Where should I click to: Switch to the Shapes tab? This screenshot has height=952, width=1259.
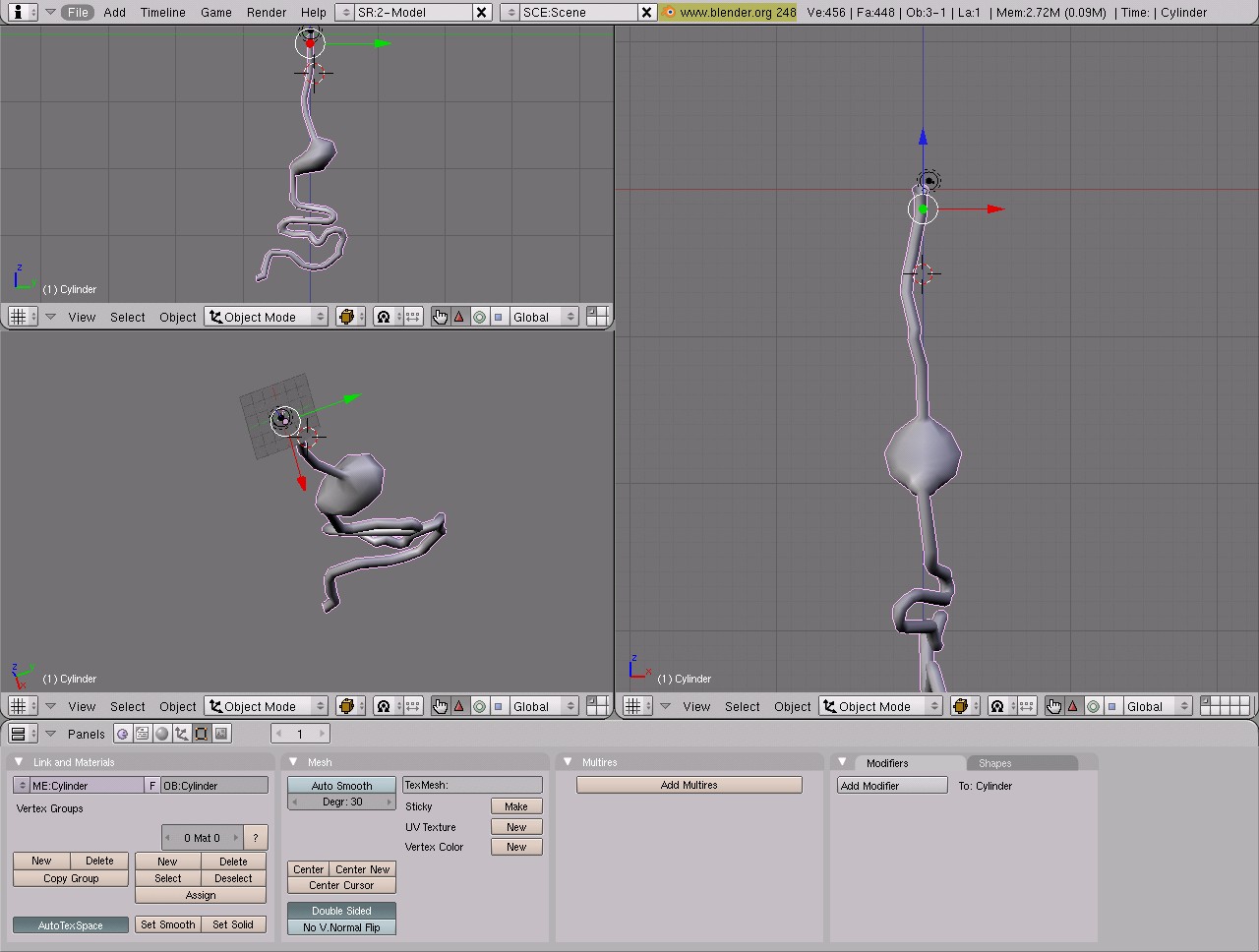click(x=994, y=763)
